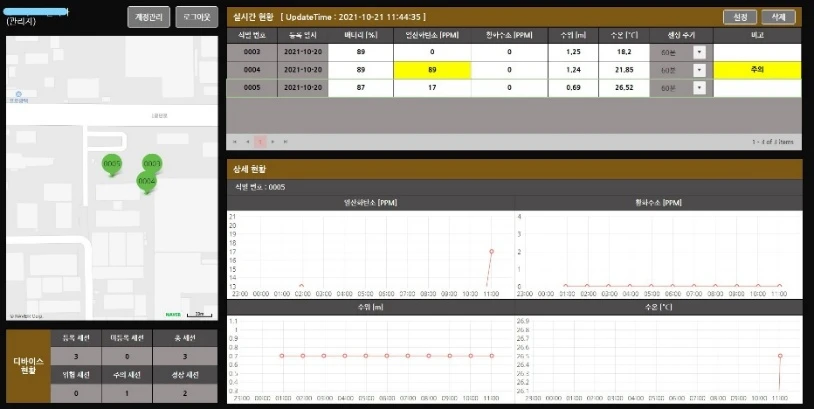Click the 계정관리 account management button
This screenshot has height=409, width=814.
(x=148, y=17)
